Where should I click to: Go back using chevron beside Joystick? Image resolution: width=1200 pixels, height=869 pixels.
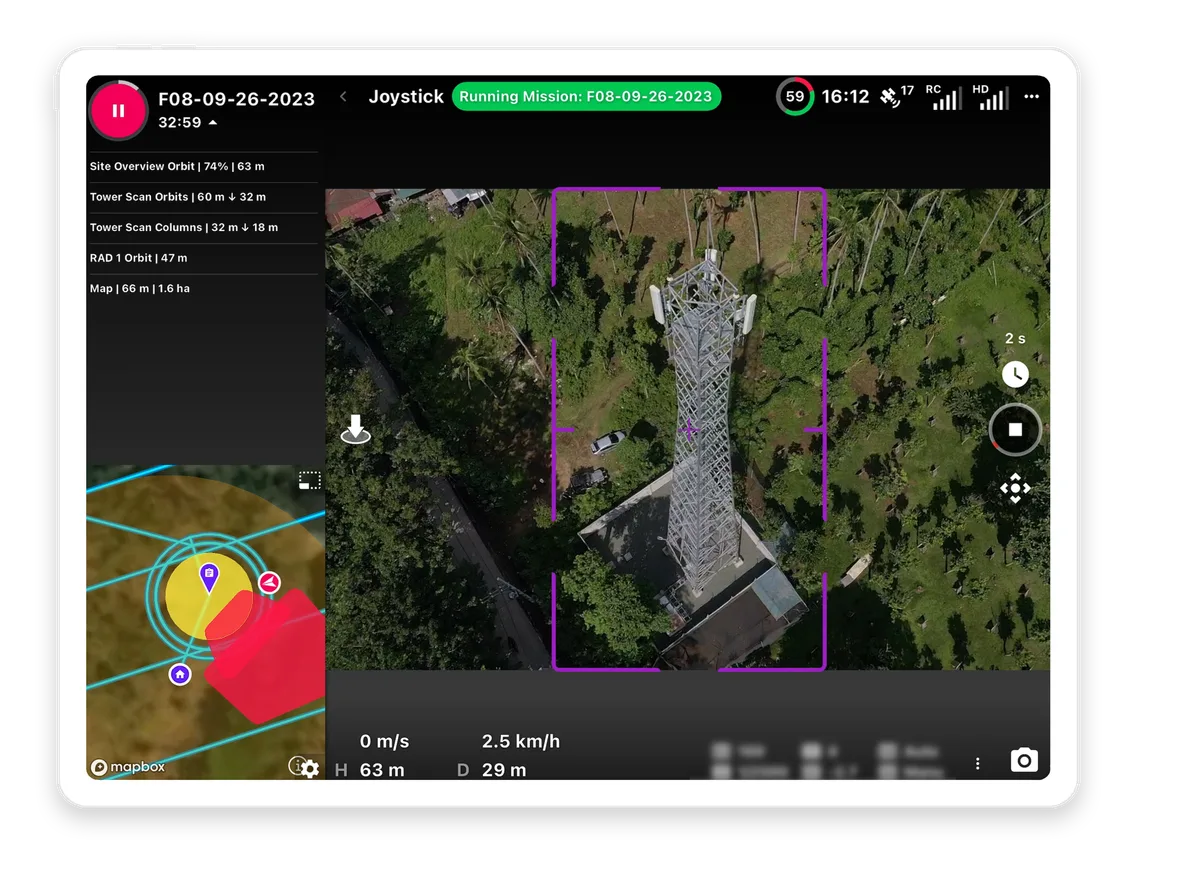[343, 97]
